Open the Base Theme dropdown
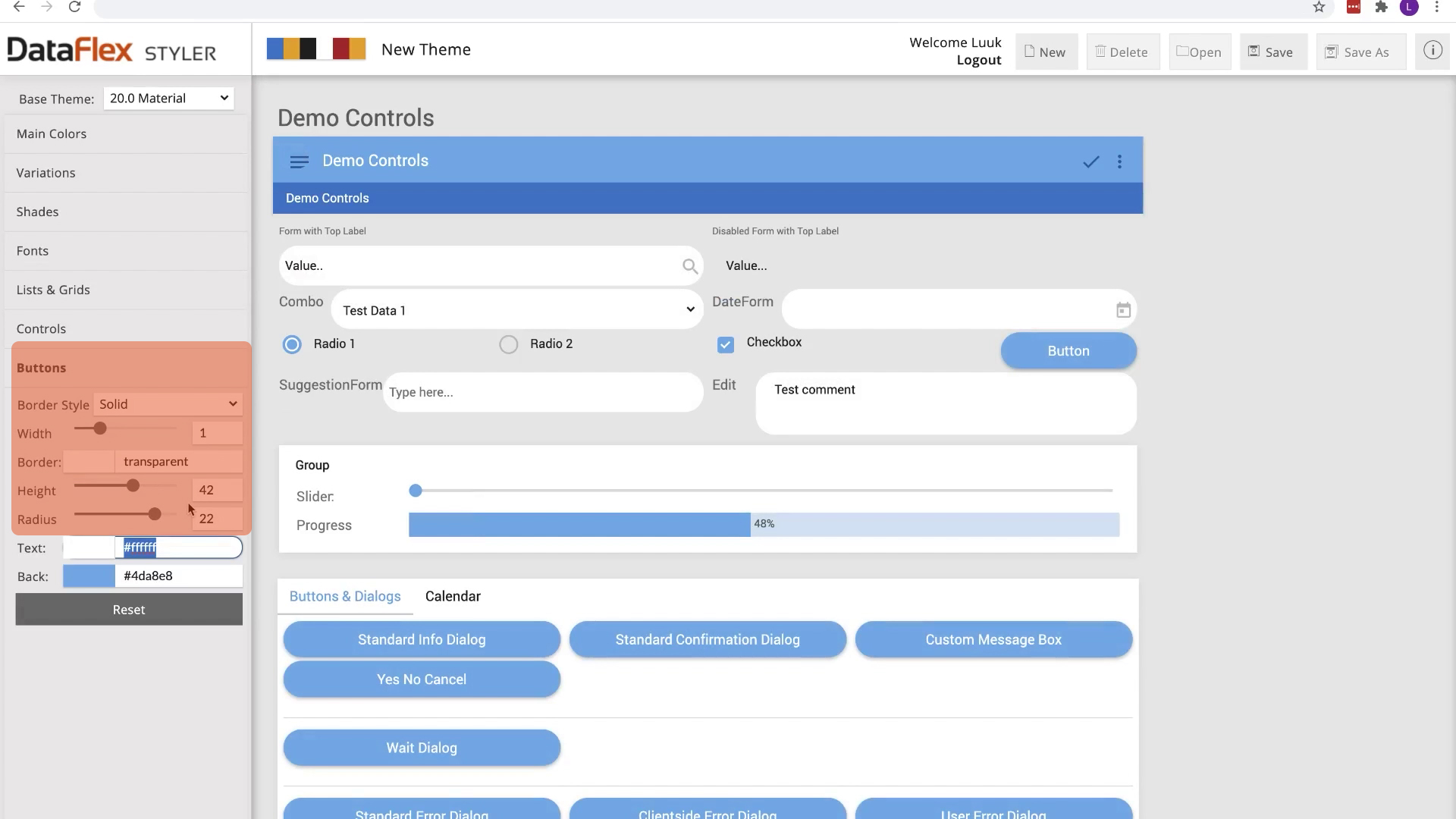This screenshot has height=819, width=1456. coord(168,99)
